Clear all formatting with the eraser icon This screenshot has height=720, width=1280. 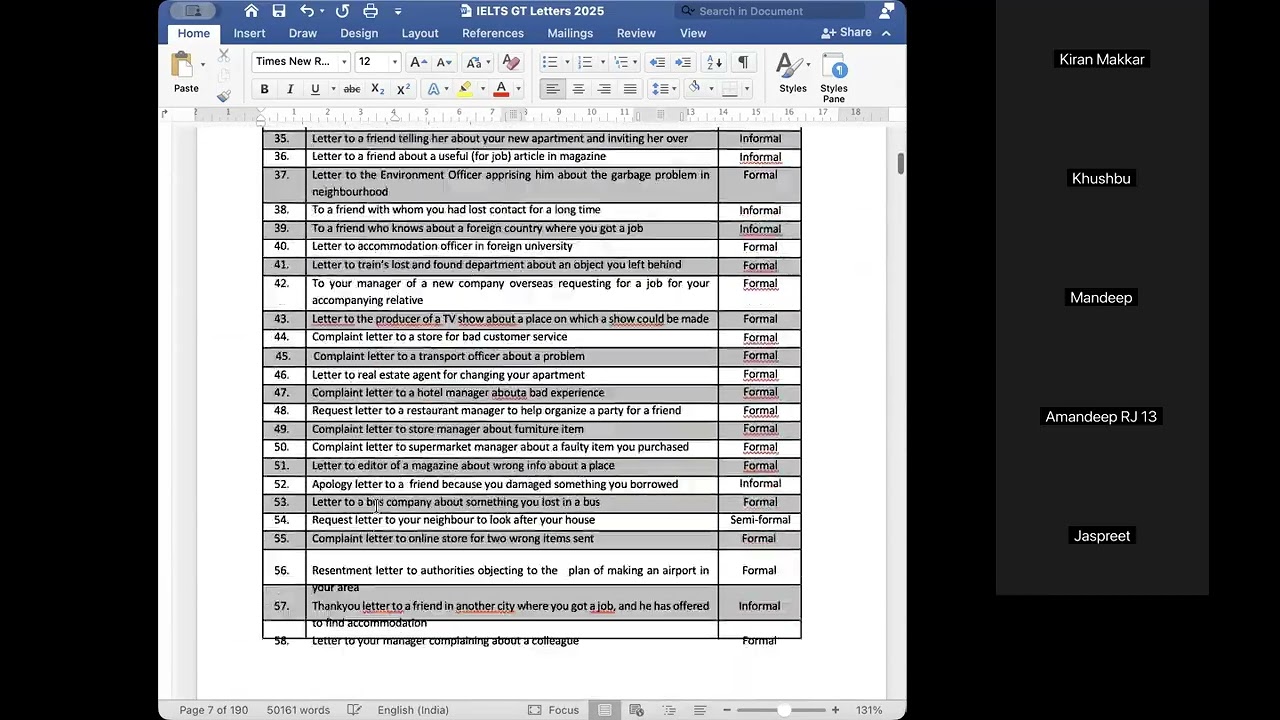511,62
